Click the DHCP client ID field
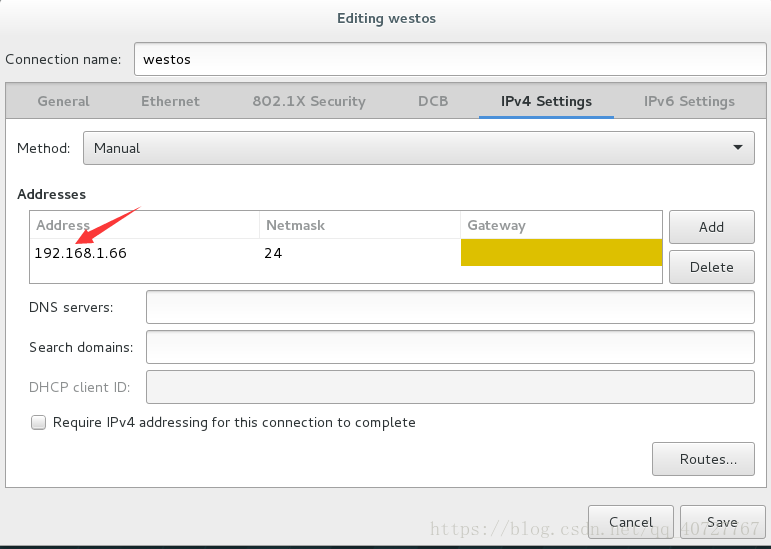The image size is (771, 549). 450,387
